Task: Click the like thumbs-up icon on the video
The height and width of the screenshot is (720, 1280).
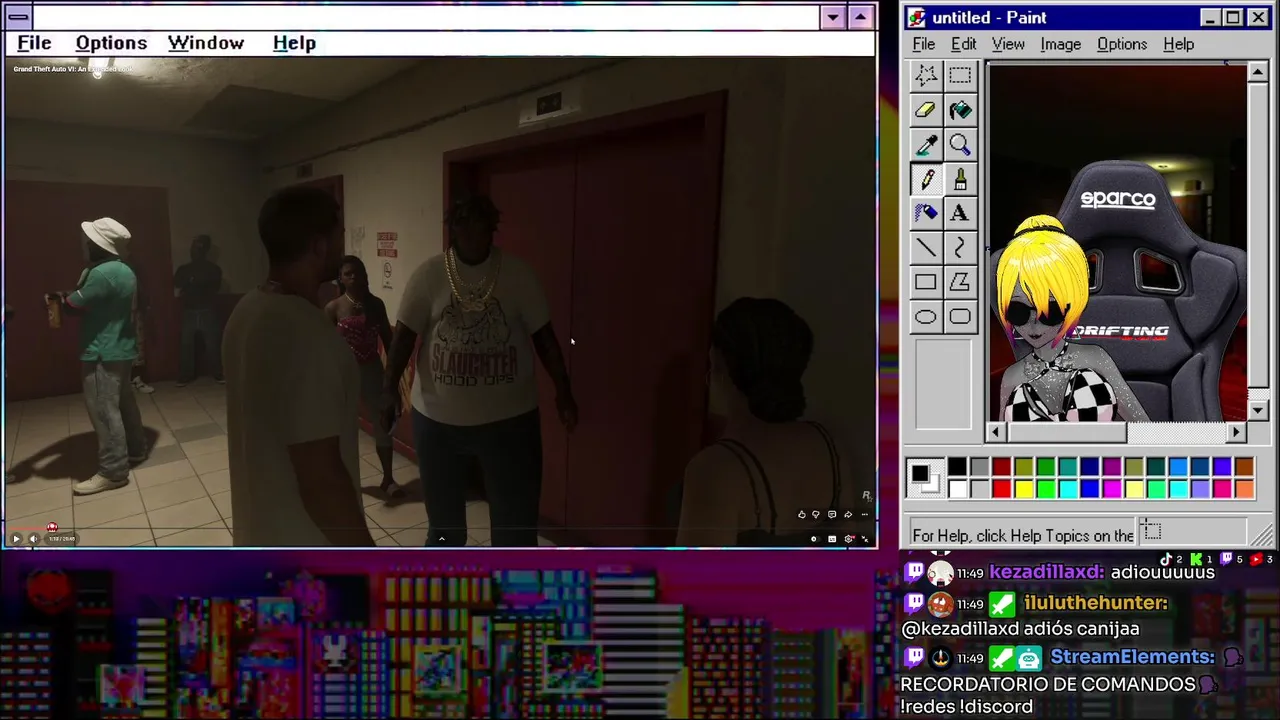Action: [x=801, y=515]
